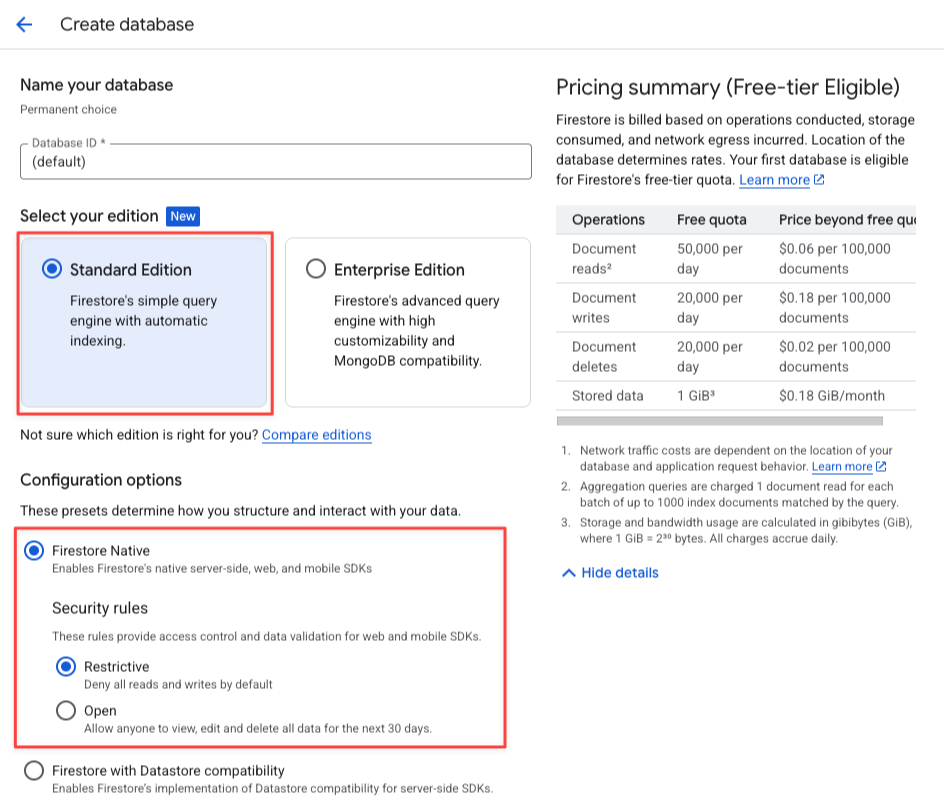Click the Free quota column header
944x811 pixels.
[x=711, y=220]
